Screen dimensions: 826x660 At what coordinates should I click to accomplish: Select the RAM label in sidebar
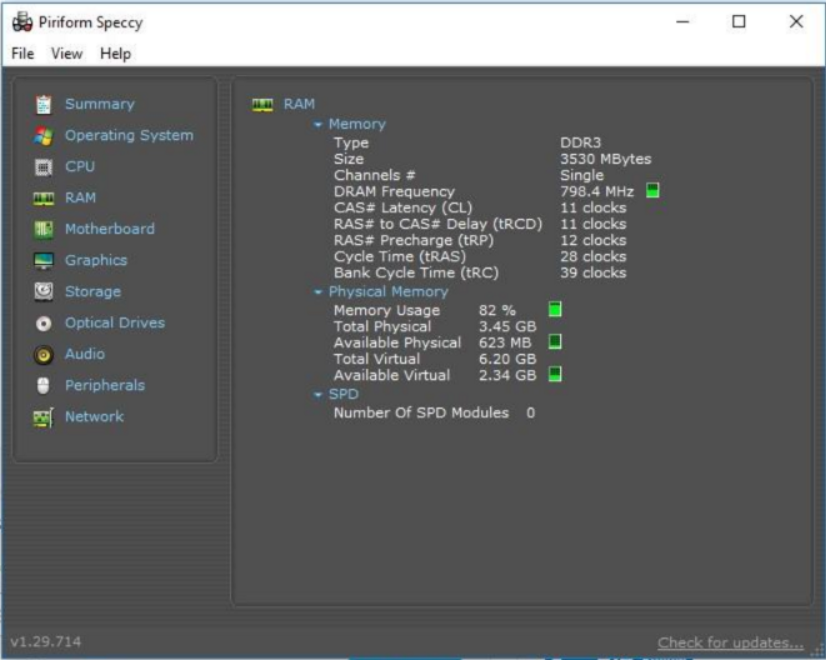coord(80,198)
